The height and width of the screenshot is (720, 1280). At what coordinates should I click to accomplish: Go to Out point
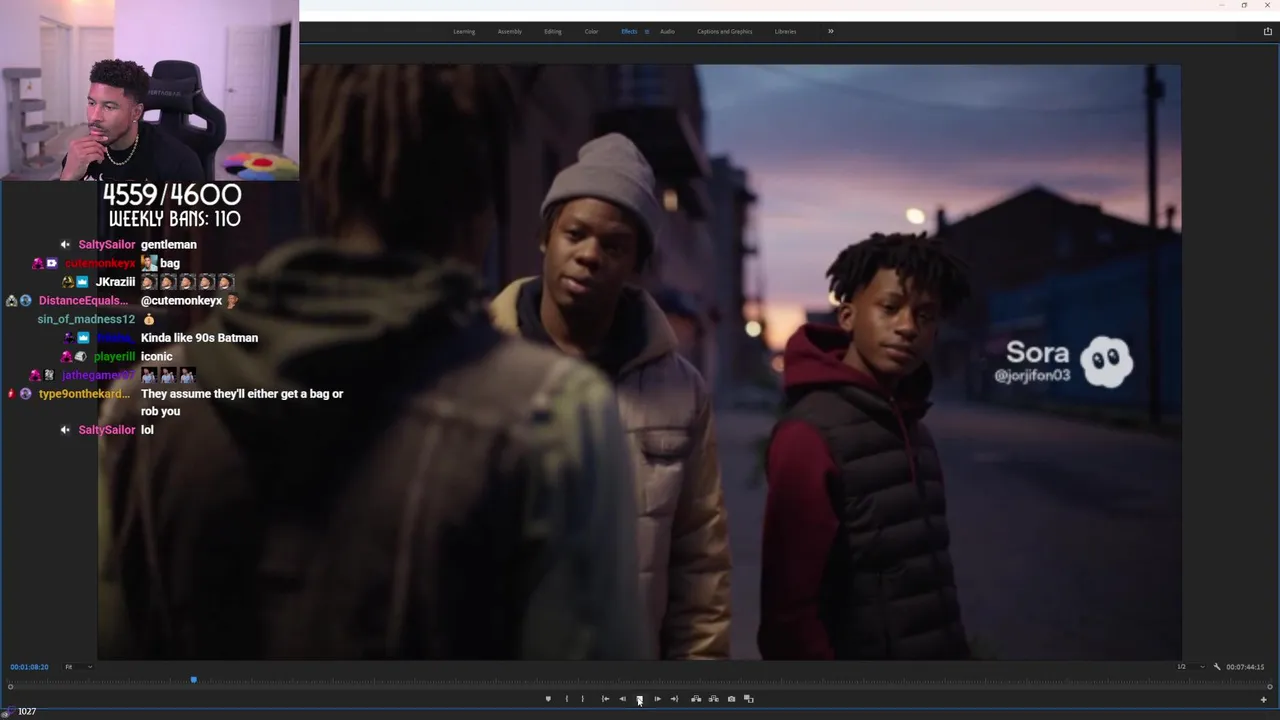(x=674, y=699)
